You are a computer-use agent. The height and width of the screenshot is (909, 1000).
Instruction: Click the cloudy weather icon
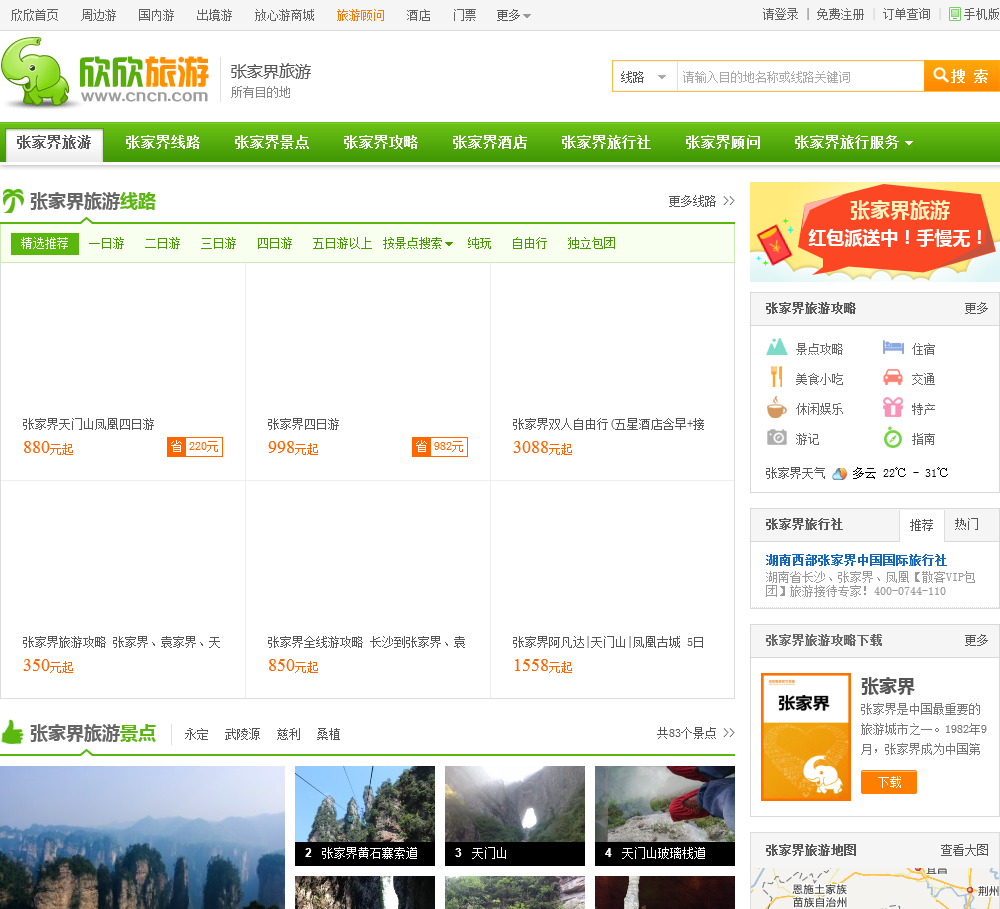click(x=839, y=473)
